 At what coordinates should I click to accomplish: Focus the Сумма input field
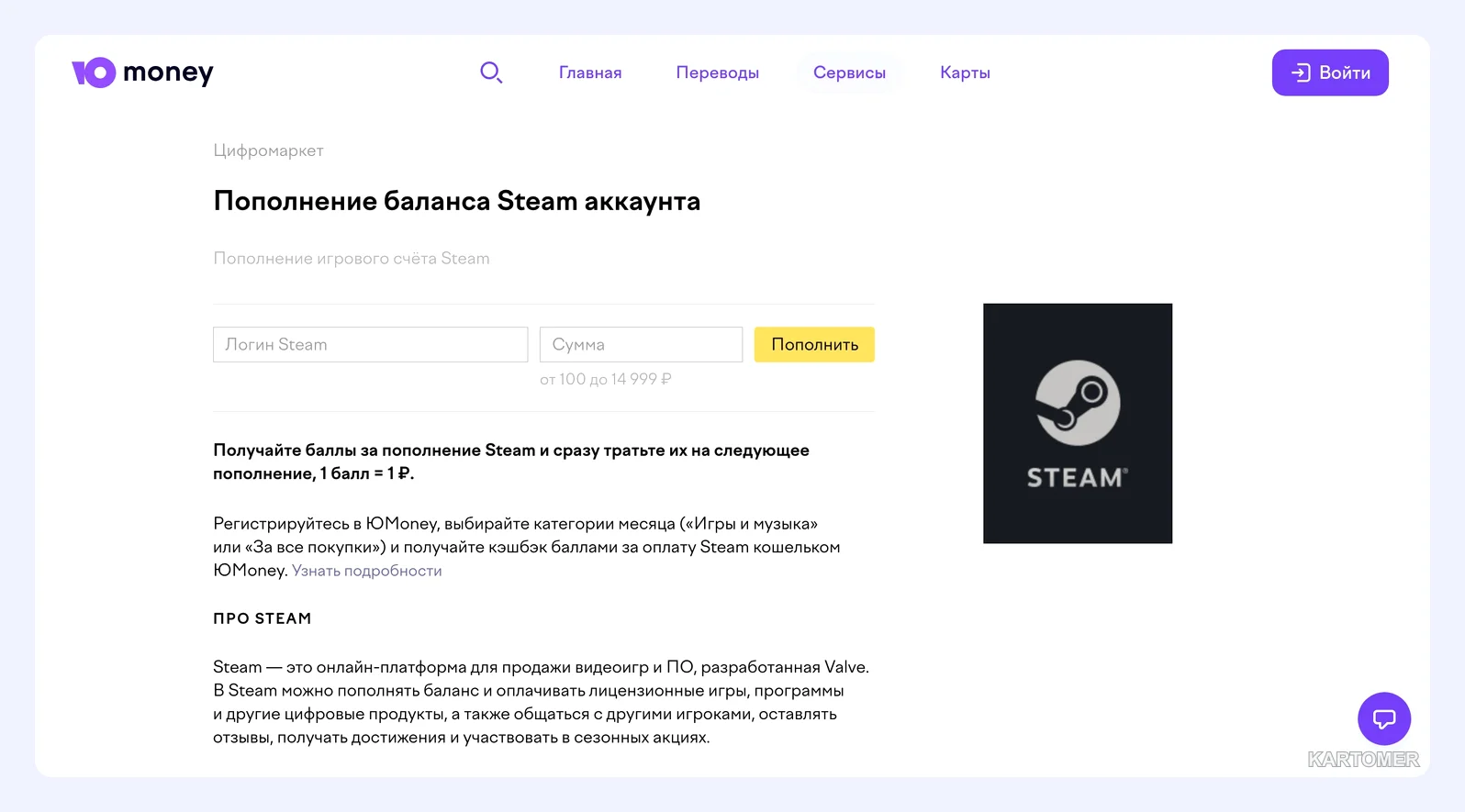[x=641, y=344]
